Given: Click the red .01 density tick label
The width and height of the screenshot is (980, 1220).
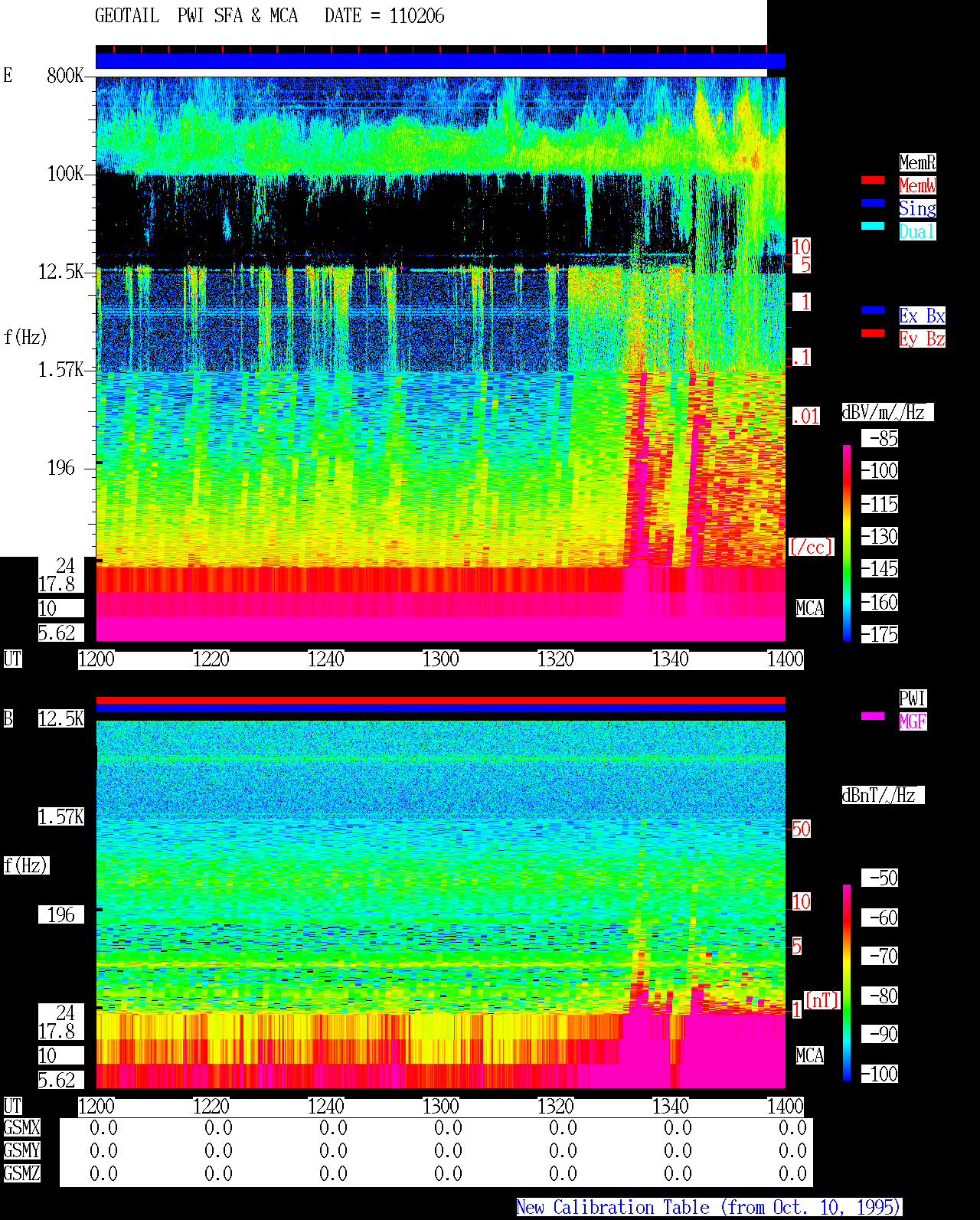Looking at the screenshot, I should click(805, 417).
